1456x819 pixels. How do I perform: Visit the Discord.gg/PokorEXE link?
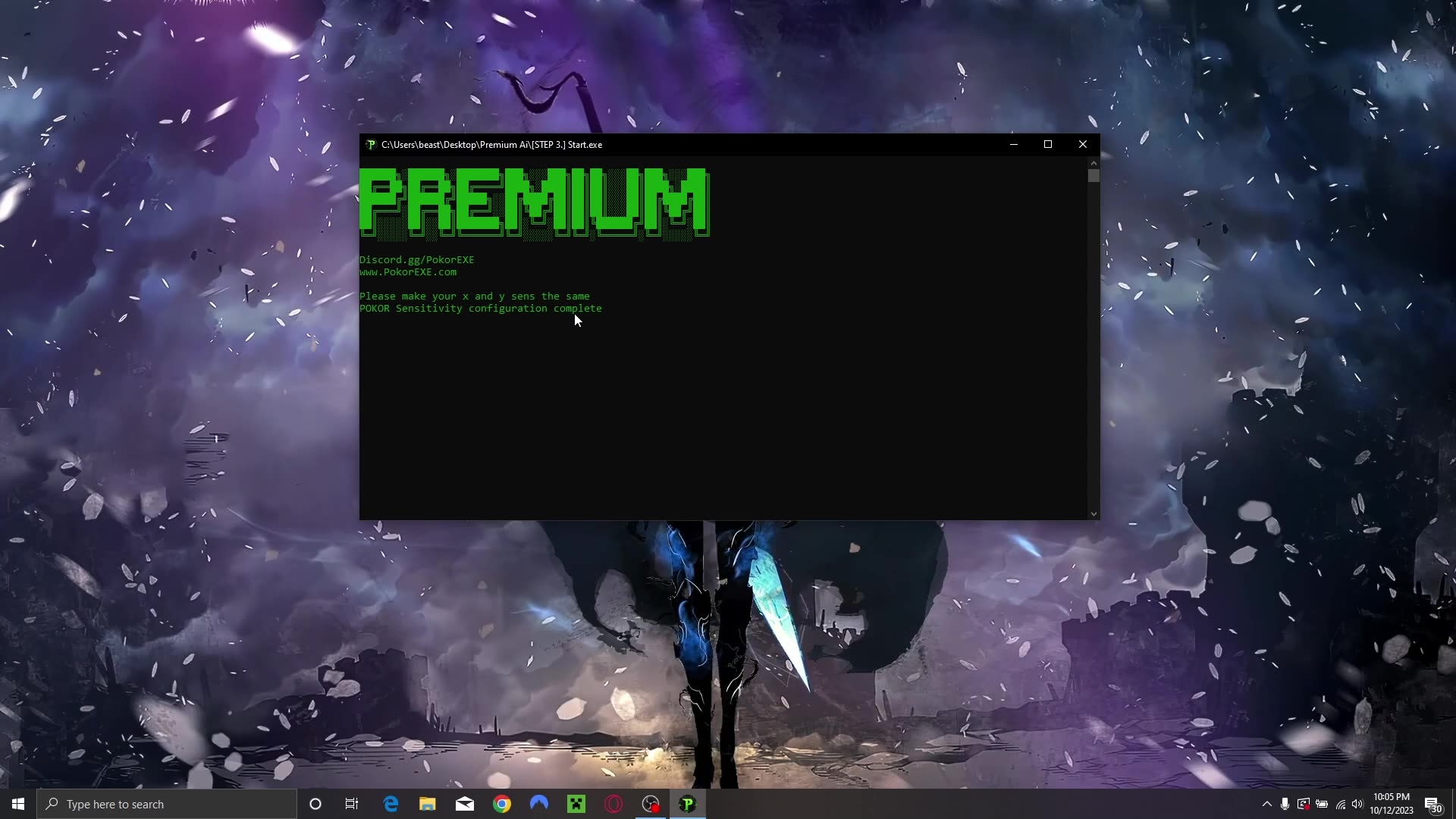pos(417,259)
